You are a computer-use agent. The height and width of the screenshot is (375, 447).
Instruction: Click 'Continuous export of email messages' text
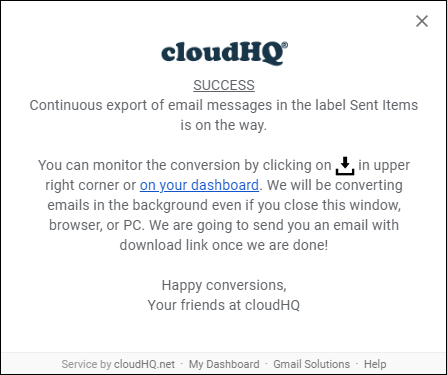tap(151, 105)
